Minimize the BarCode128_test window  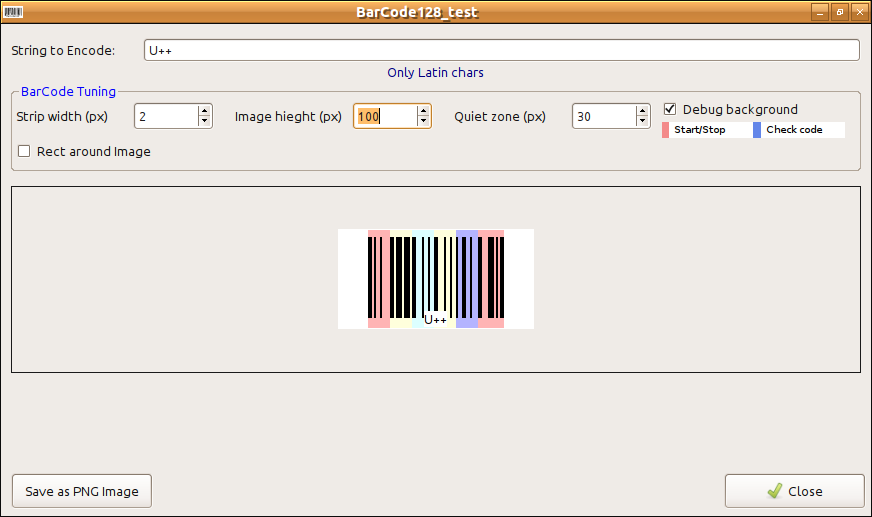pos(819,12)
